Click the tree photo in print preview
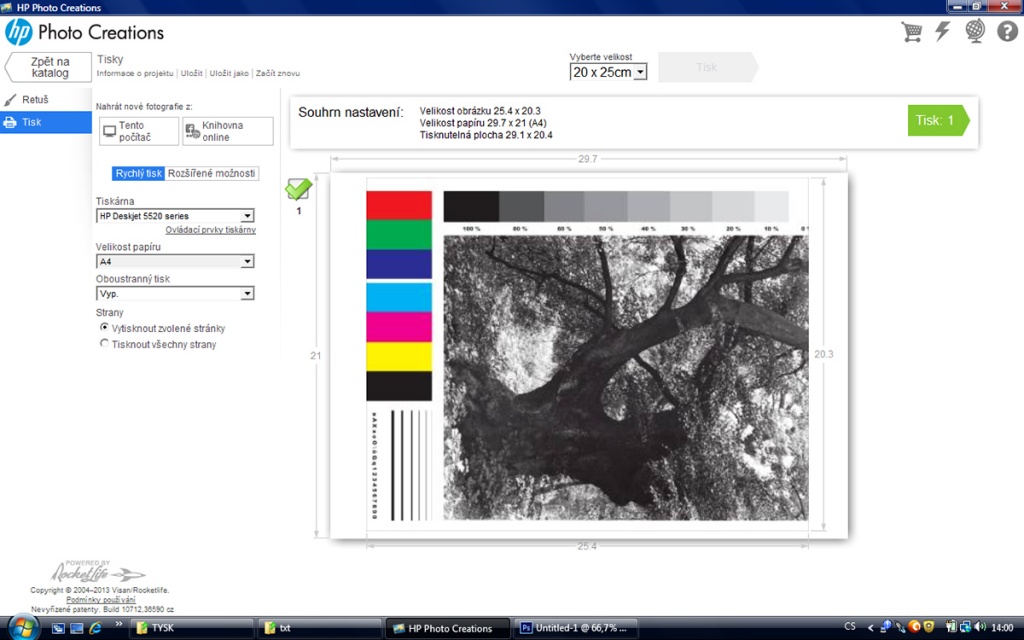The image size is (1024, 640). [626, 377]
